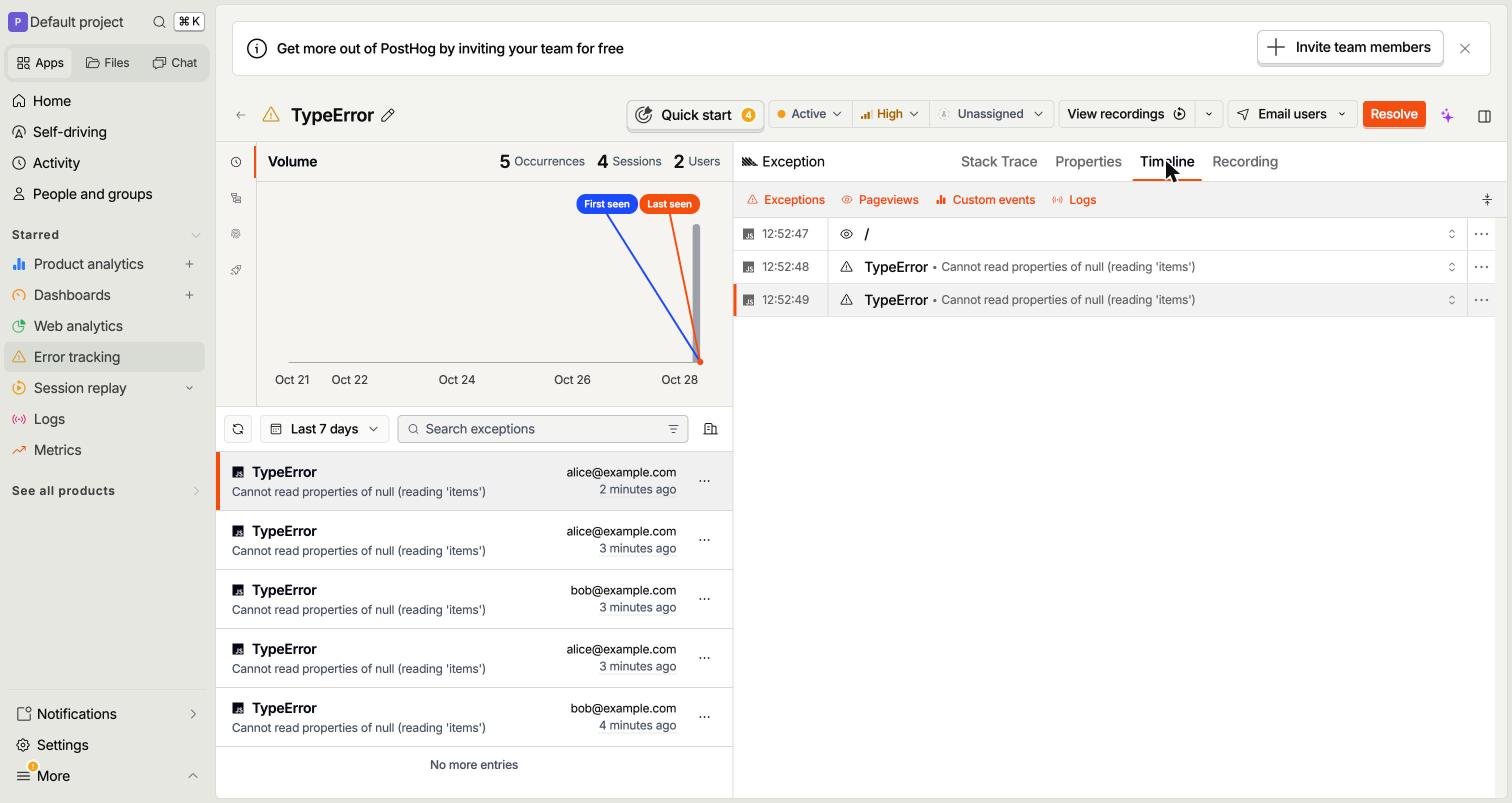Select the fingerprint icon in left strip

click(x=236, y=234)
